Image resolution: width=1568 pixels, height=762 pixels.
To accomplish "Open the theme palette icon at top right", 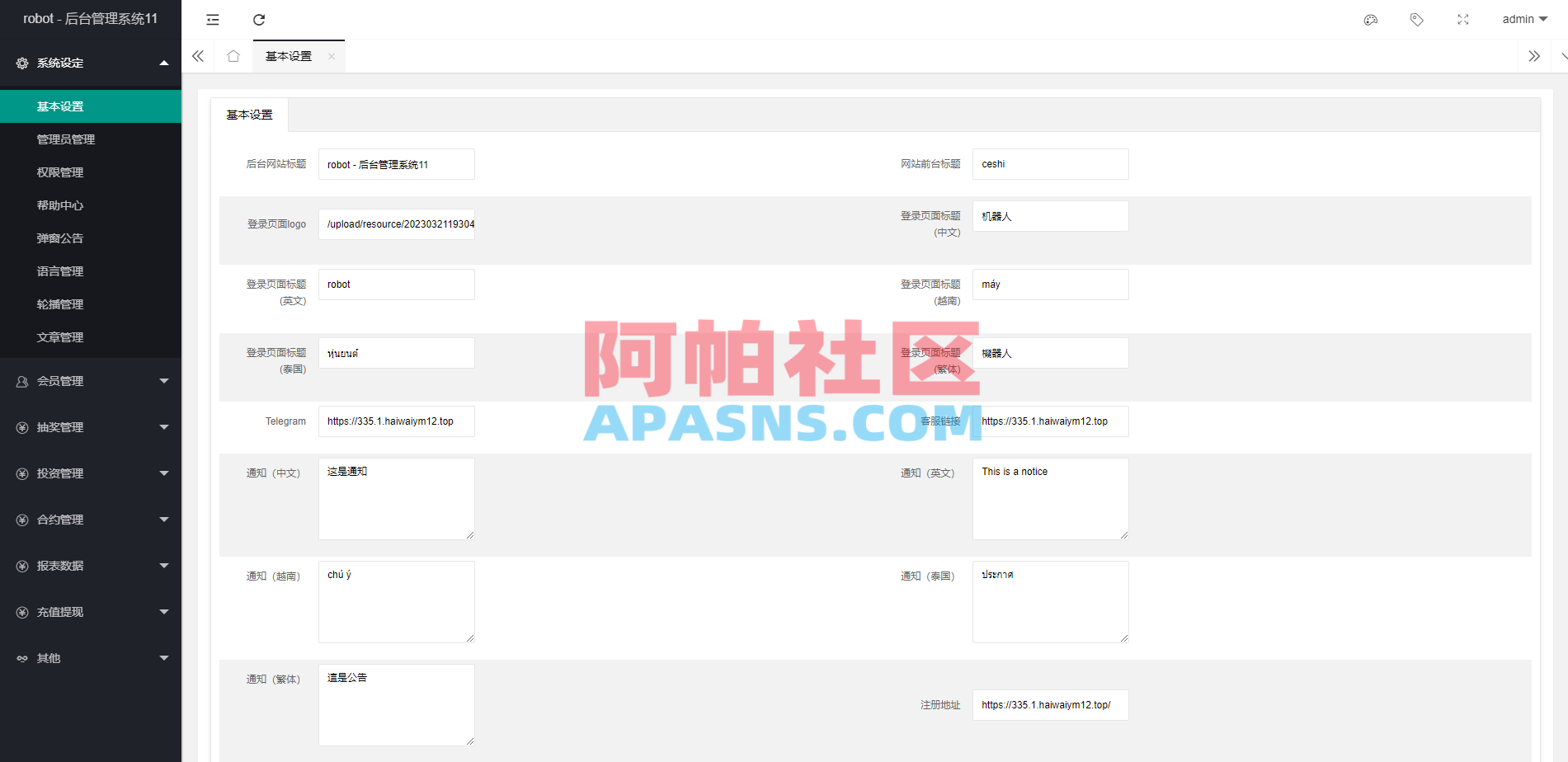I will point(1371,19).
